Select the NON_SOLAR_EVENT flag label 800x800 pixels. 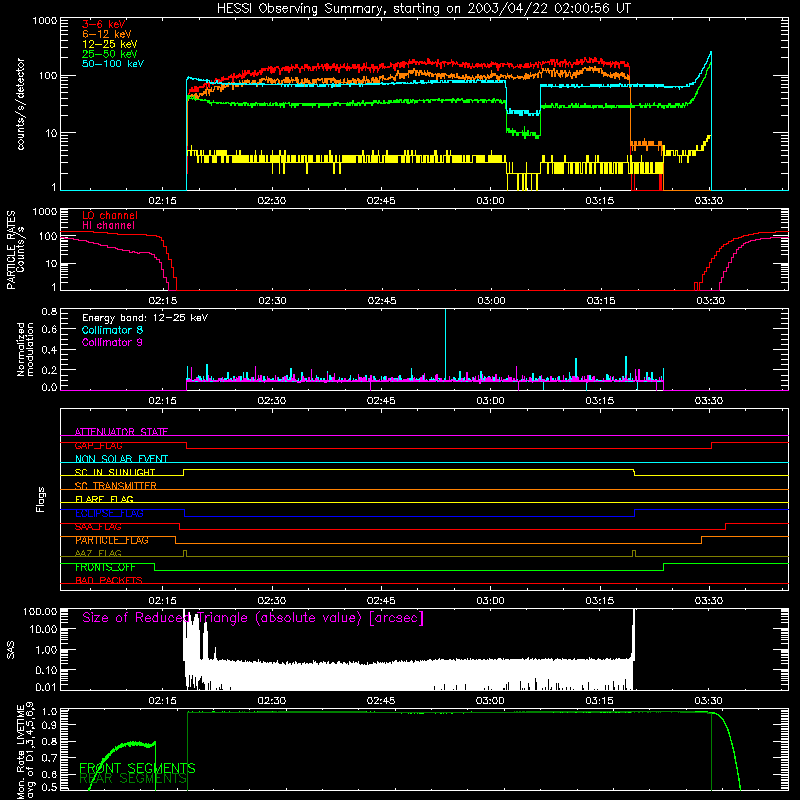pos(121,459)
